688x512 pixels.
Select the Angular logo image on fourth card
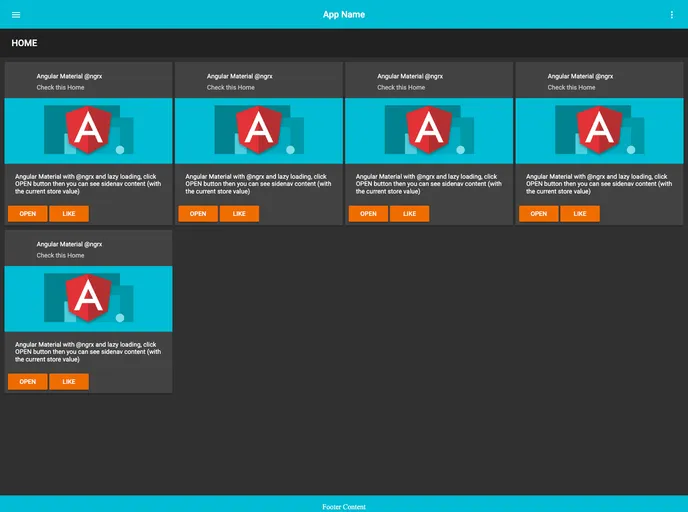[x=599, y=131]
